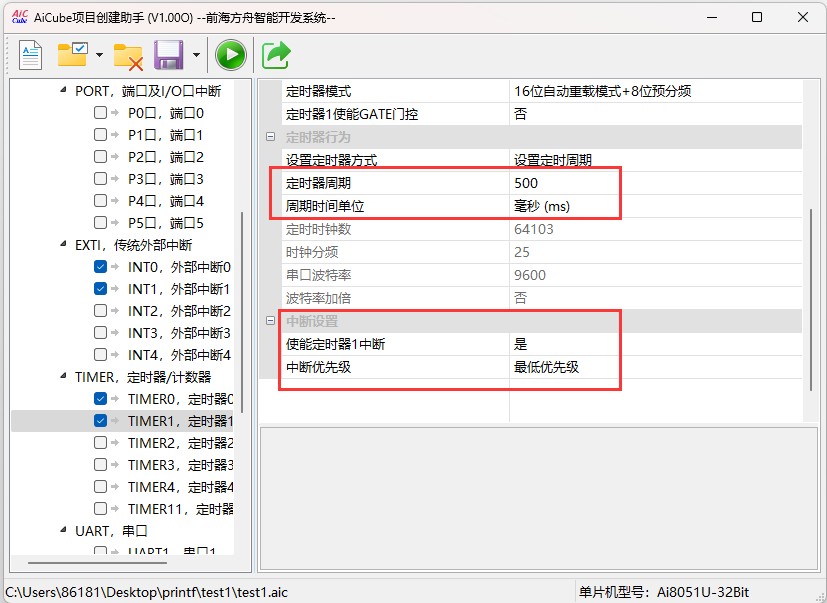Viewport: 827px width, 603px height.
Task: Click the left tree horizontal scrollbar
Action: click(x=98, y=562)
